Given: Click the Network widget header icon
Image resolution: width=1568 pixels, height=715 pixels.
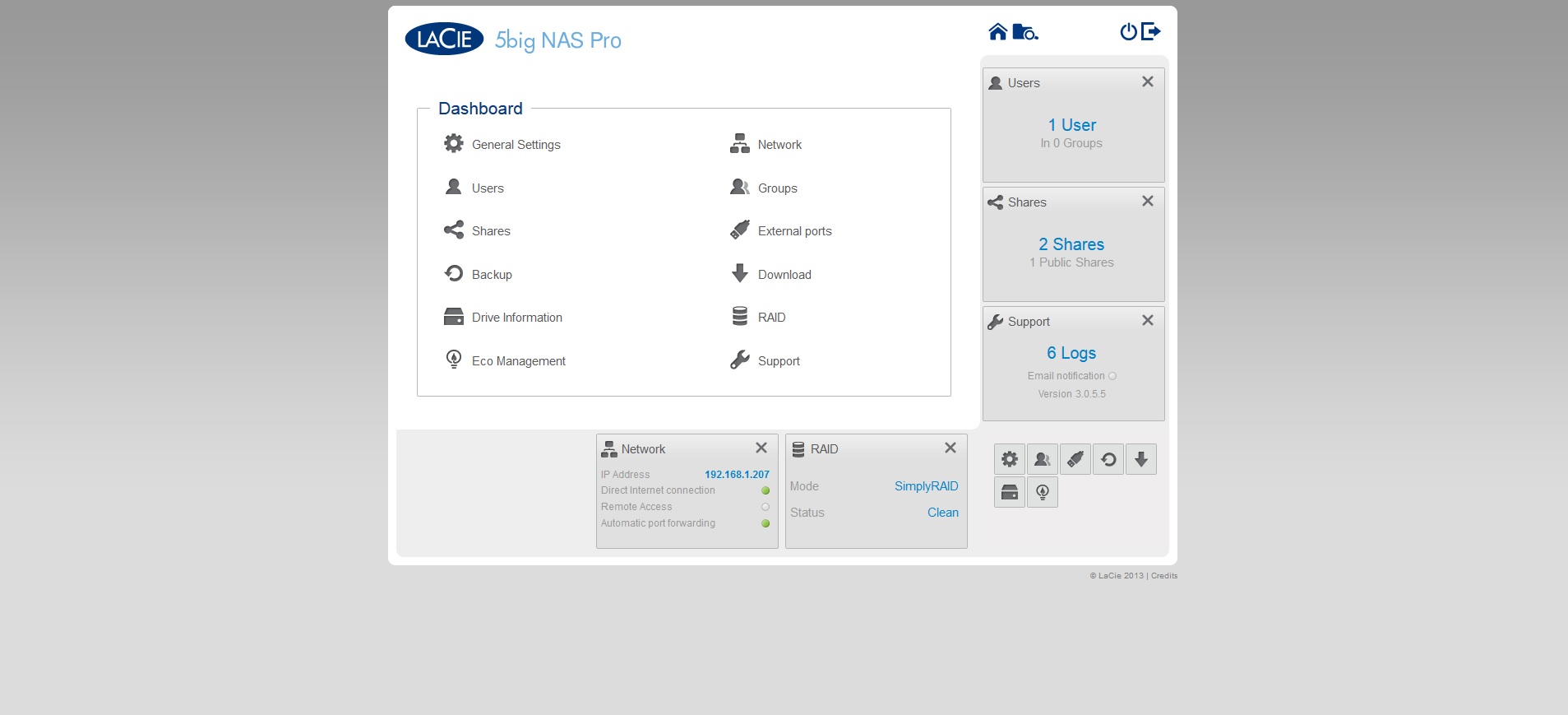Looking at the screenshot, I should [609, 449].
